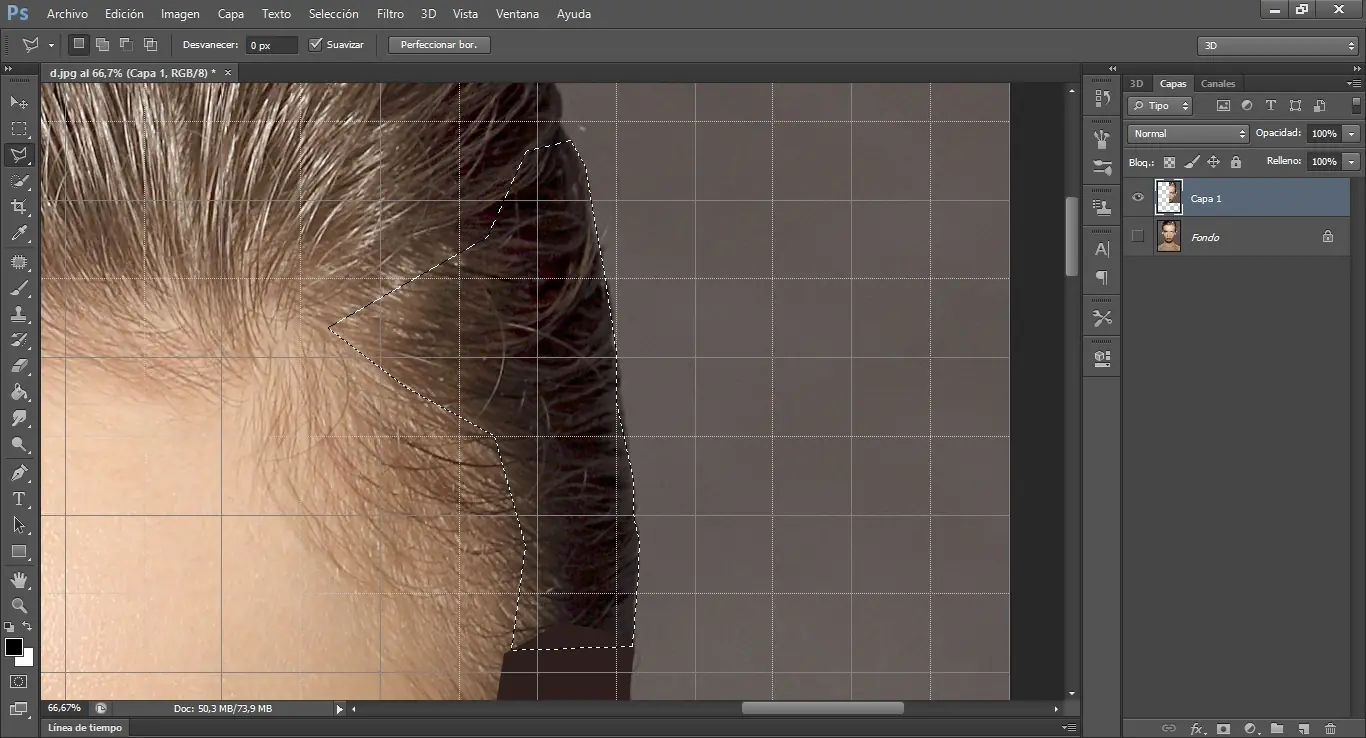Select the Zoom tool

(x=19, y=606)
